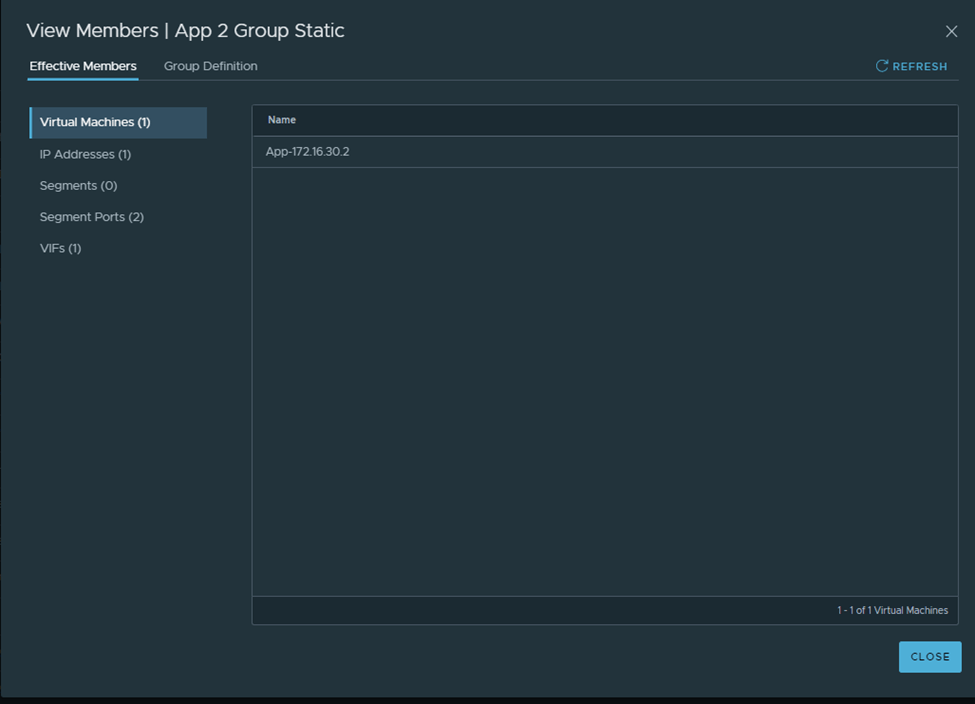The width and height of the screenshot is (975, 704).
Task: Click the blank footer area left of CLOSE
Action: (x=500, y=657)
